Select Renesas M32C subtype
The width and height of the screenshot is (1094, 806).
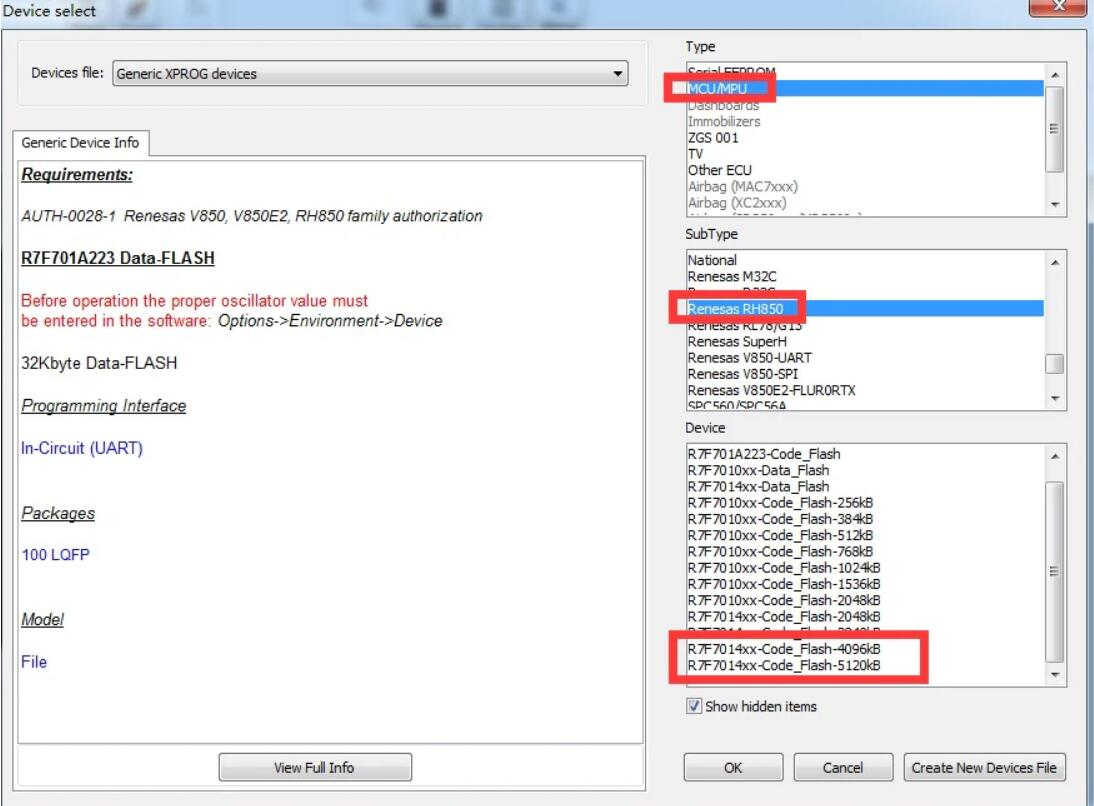click(x=864, y=276)
